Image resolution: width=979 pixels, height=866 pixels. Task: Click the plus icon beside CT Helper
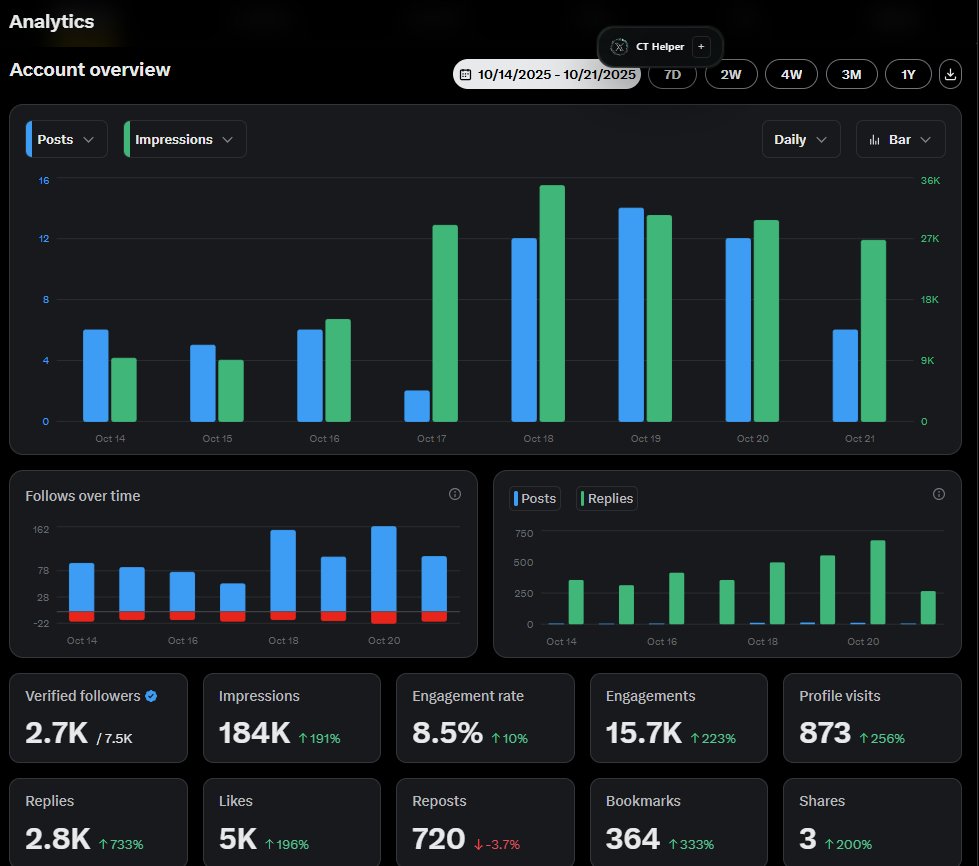coord(701,46)
